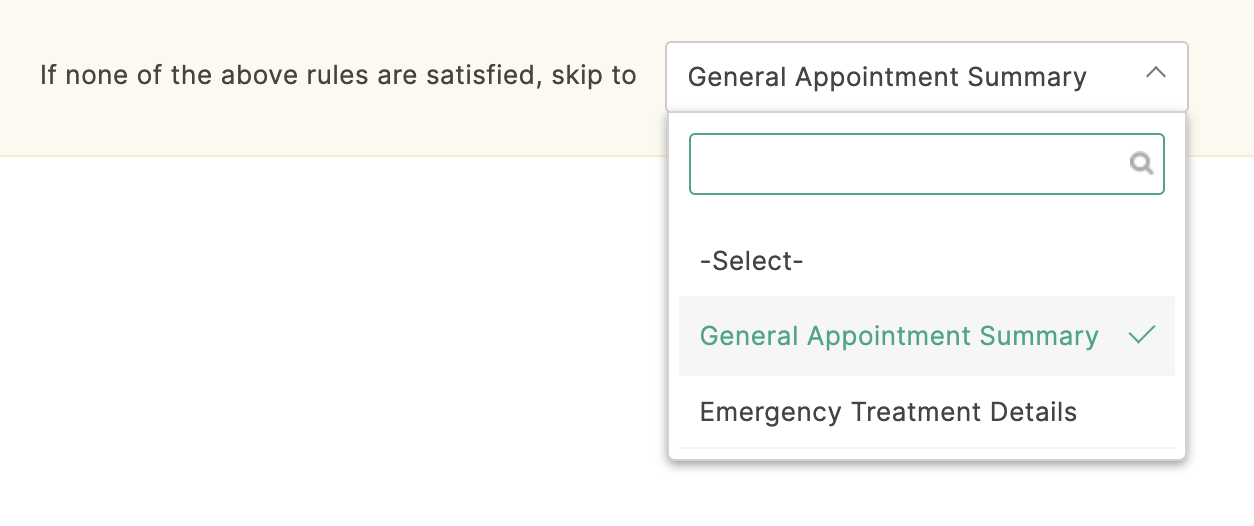Click the green checkmark beside selected option
The height and width of the screenshot is (526, 1254).
pyautogui.click(x=1141, y=336)
